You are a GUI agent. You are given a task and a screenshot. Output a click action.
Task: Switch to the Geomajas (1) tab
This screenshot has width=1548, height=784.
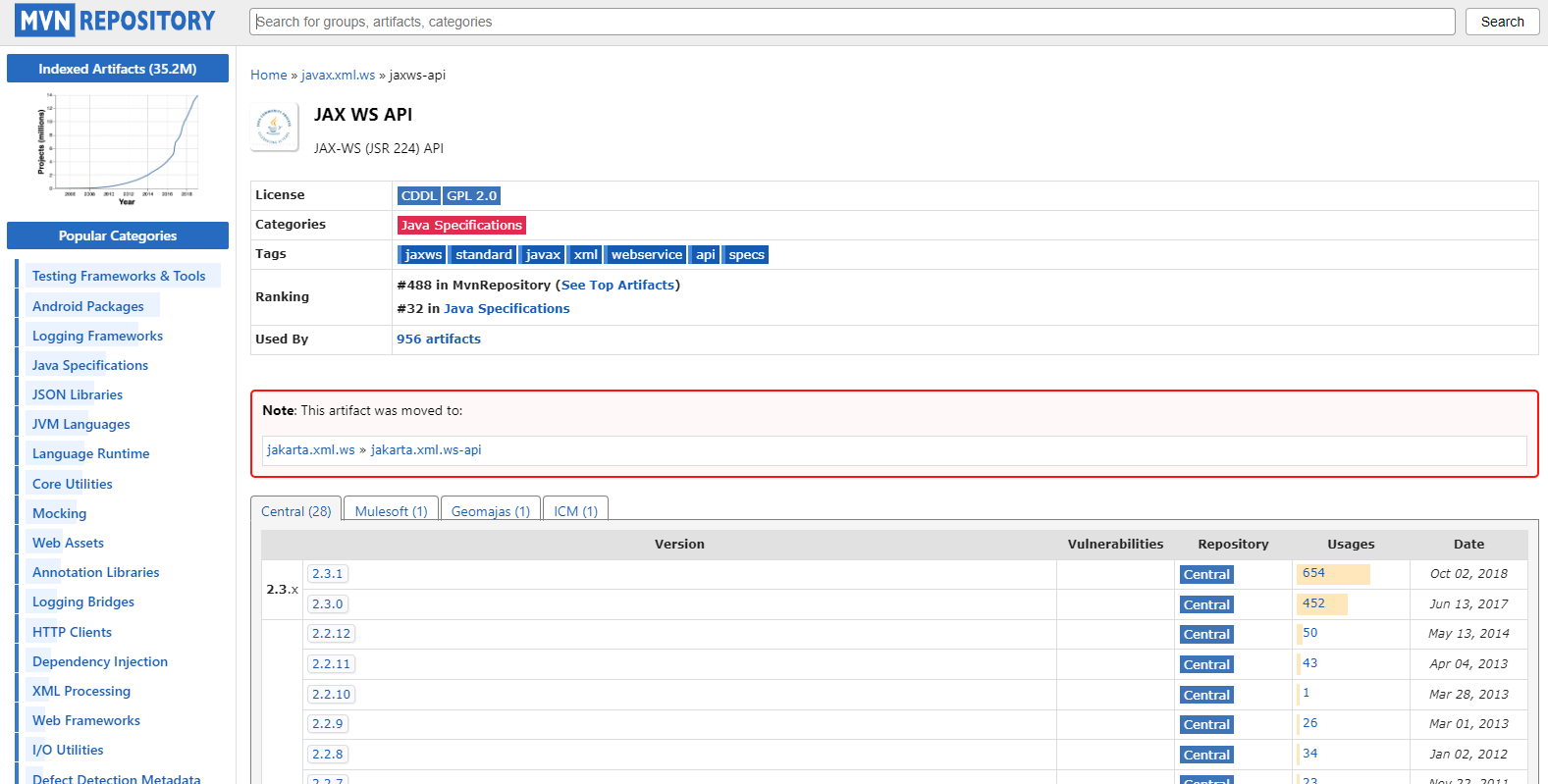click(x=491, y=511)
